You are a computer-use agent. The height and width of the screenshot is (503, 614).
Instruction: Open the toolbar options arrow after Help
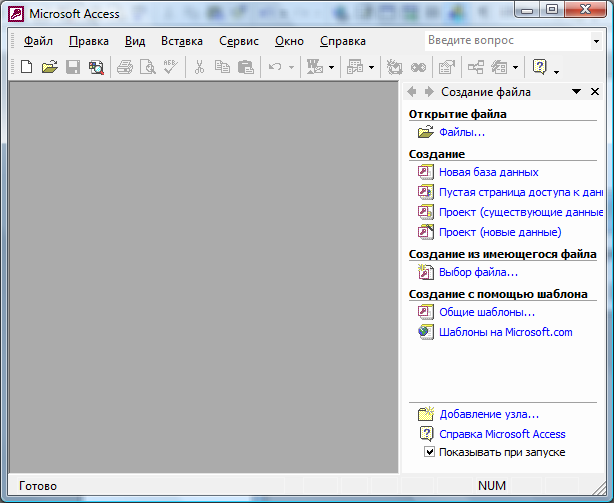pyautogui.click(x=556, y=70)
